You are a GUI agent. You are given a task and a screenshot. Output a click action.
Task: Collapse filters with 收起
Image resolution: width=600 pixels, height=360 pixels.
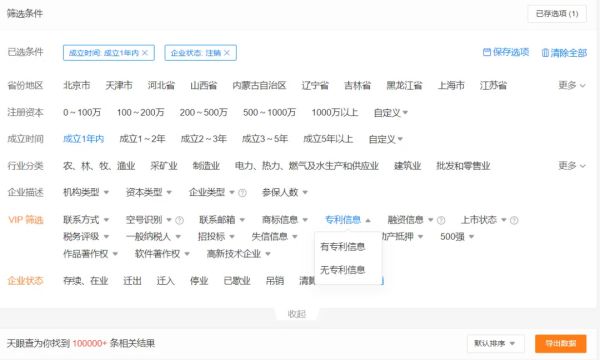tap(297, 314)
